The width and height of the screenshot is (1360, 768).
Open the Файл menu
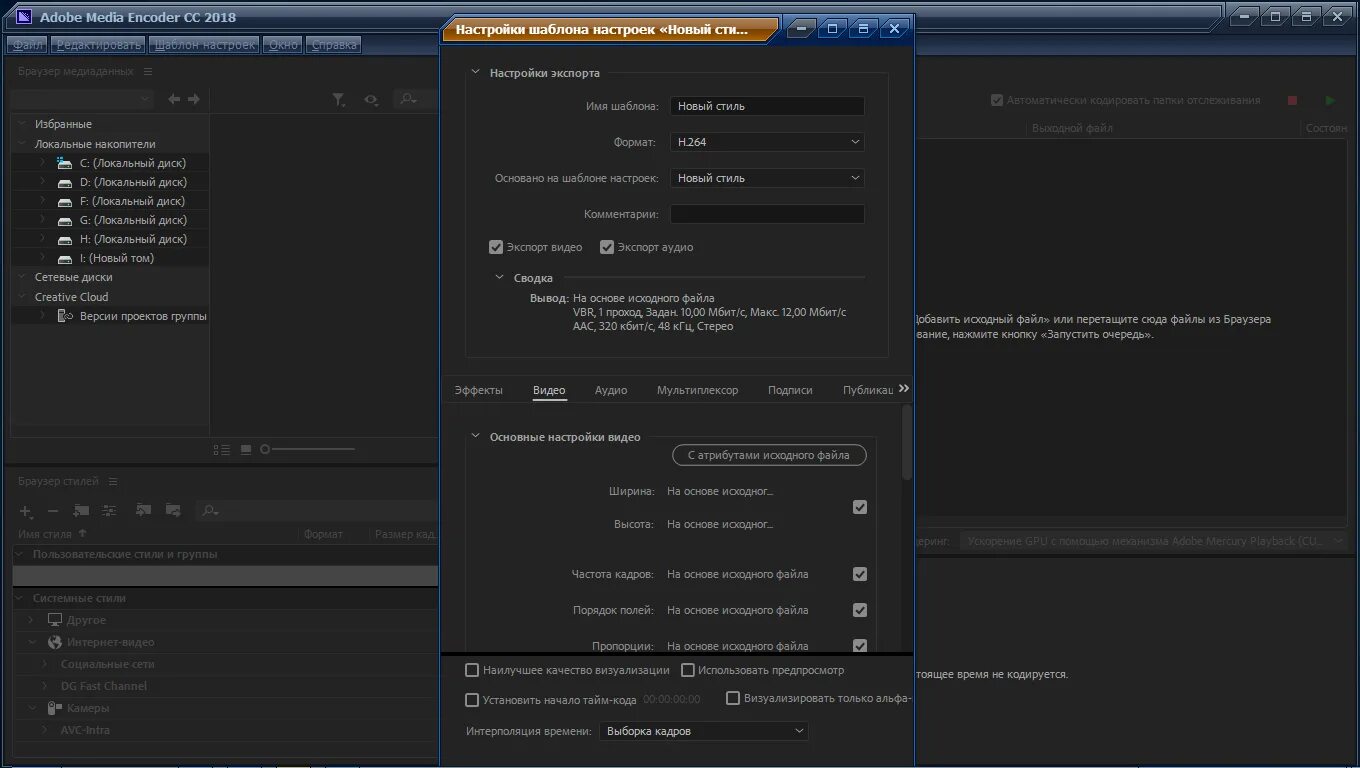click(x=28, y=45)
